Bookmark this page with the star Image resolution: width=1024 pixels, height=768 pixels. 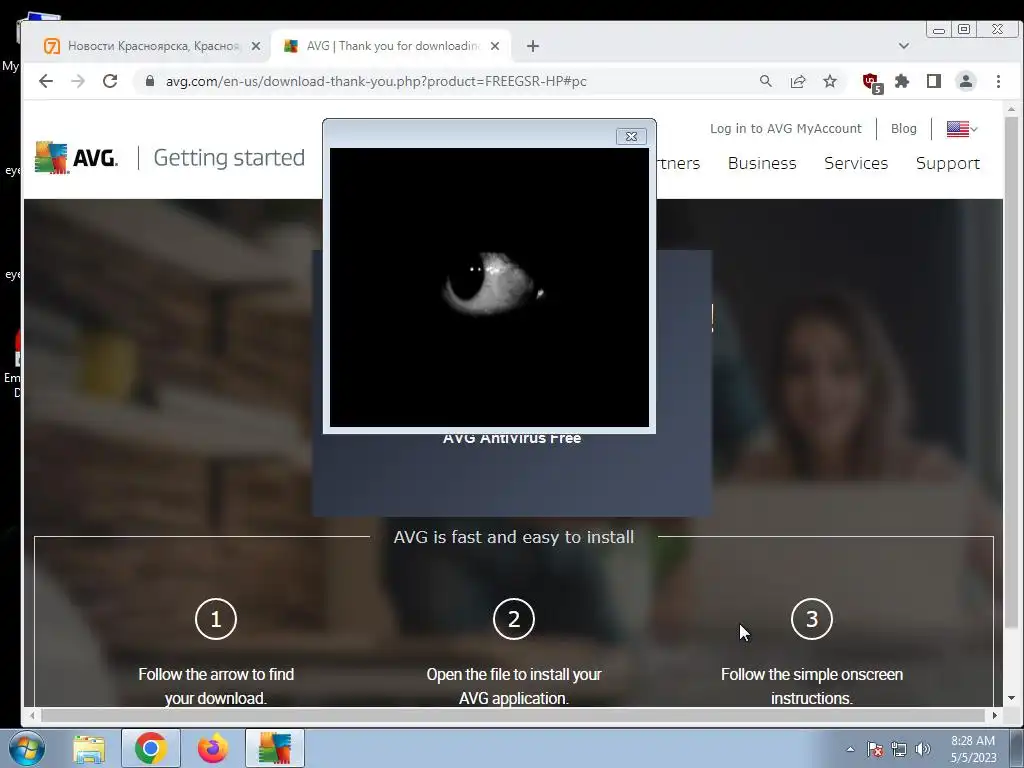coord(829,81)
